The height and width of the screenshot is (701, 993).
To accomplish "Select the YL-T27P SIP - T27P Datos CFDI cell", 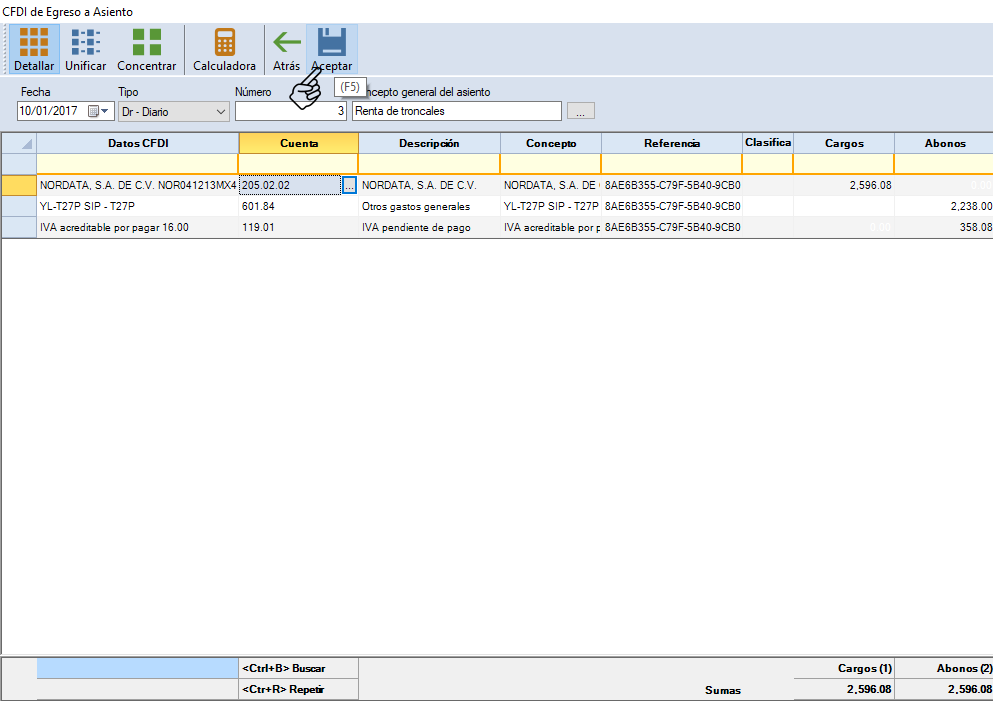I will [x=137, y=206].
